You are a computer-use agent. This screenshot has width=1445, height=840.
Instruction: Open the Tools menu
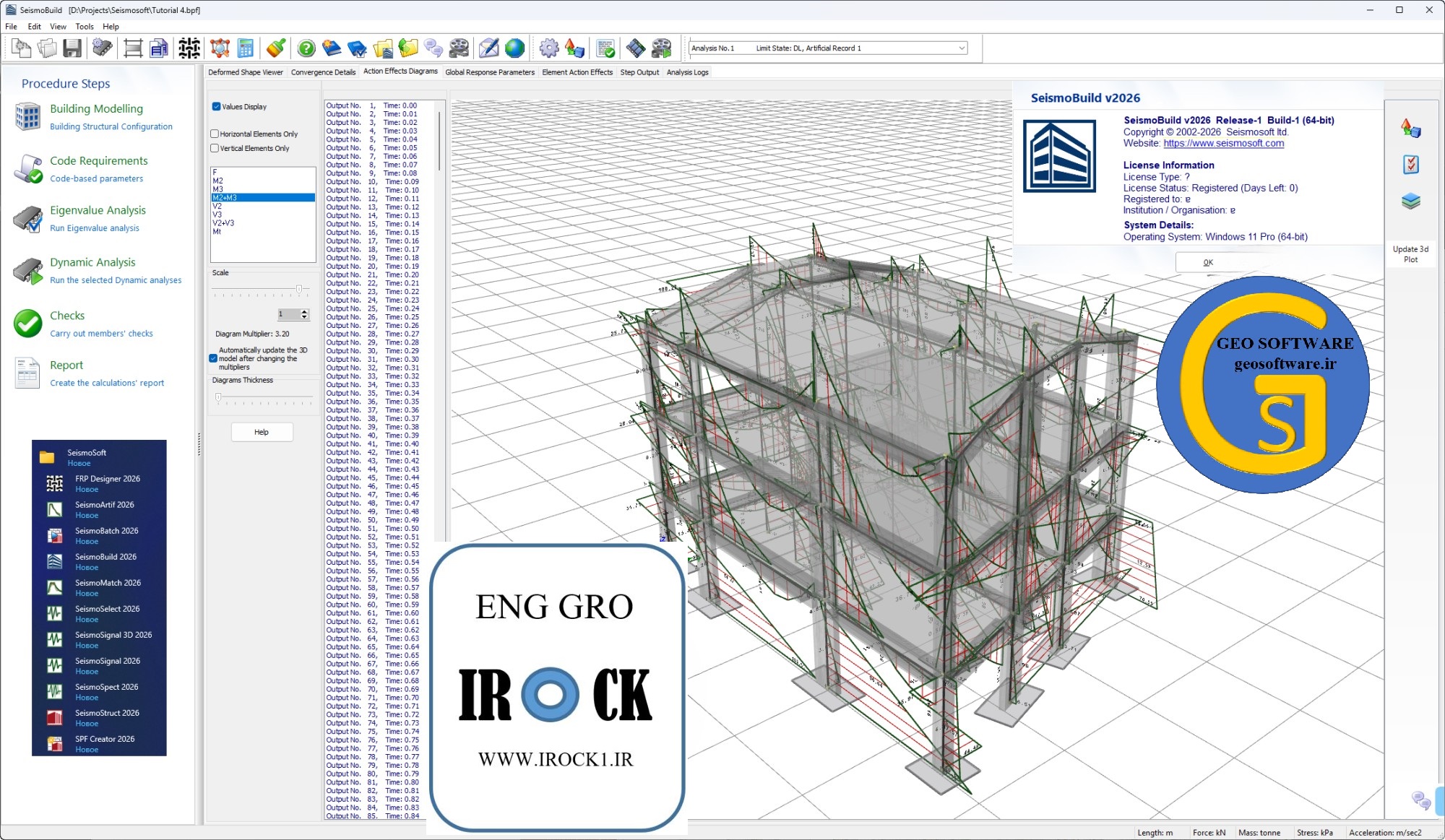(x=85, y=27)
